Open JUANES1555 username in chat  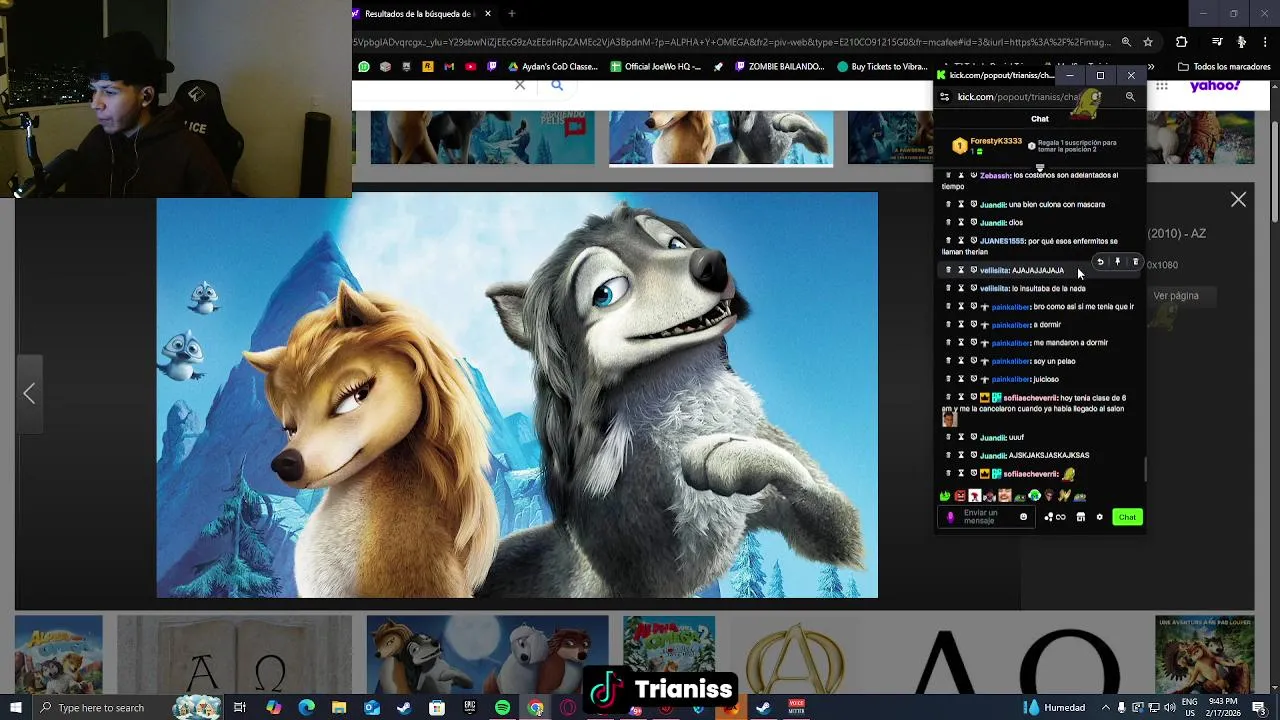pos(1002,241)
